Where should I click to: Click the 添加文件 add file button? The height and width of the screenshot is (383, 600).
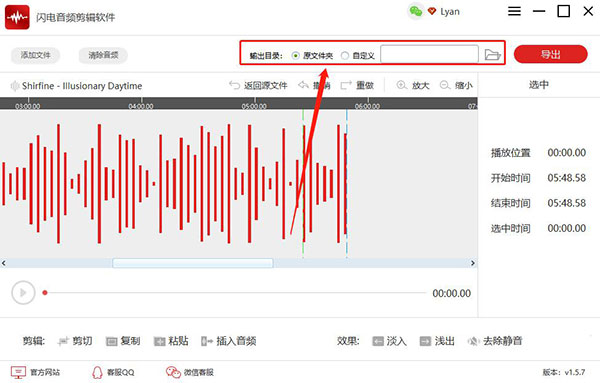coord(36,55)
